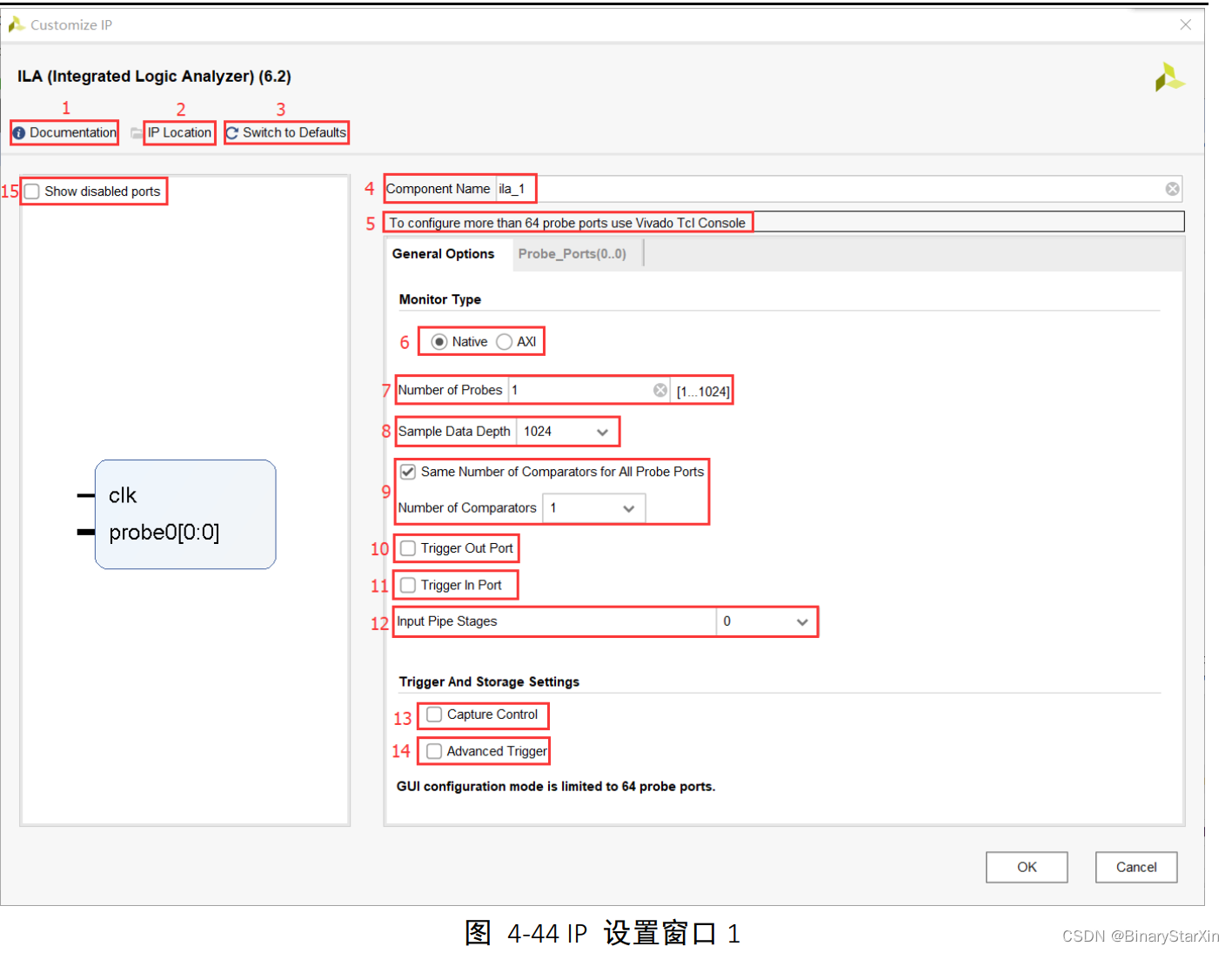
Task: Enable the Capture Control checkbox
Action: pos(434,715)
